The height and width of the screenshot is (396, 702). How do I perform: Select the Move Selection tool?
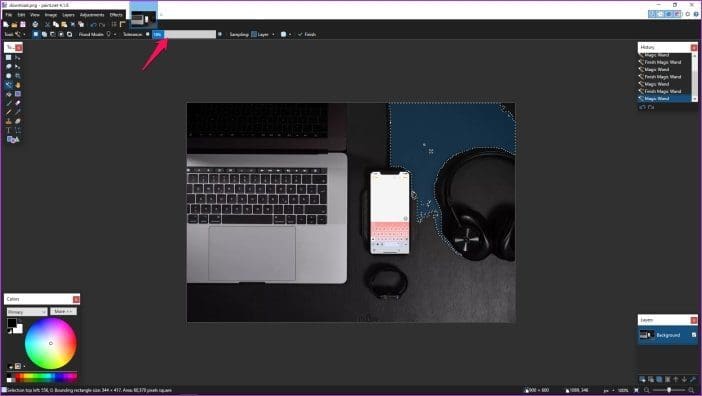pos(17,66)
